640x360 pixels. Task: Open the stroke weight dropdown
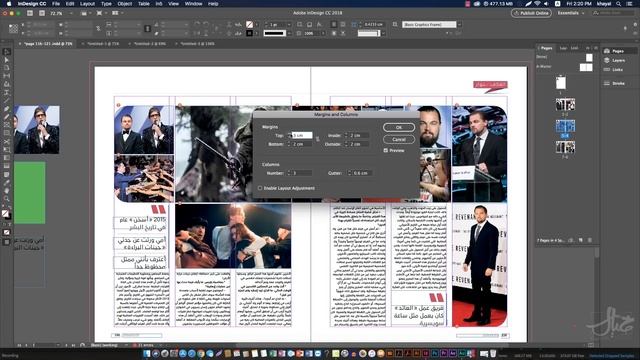289,24
